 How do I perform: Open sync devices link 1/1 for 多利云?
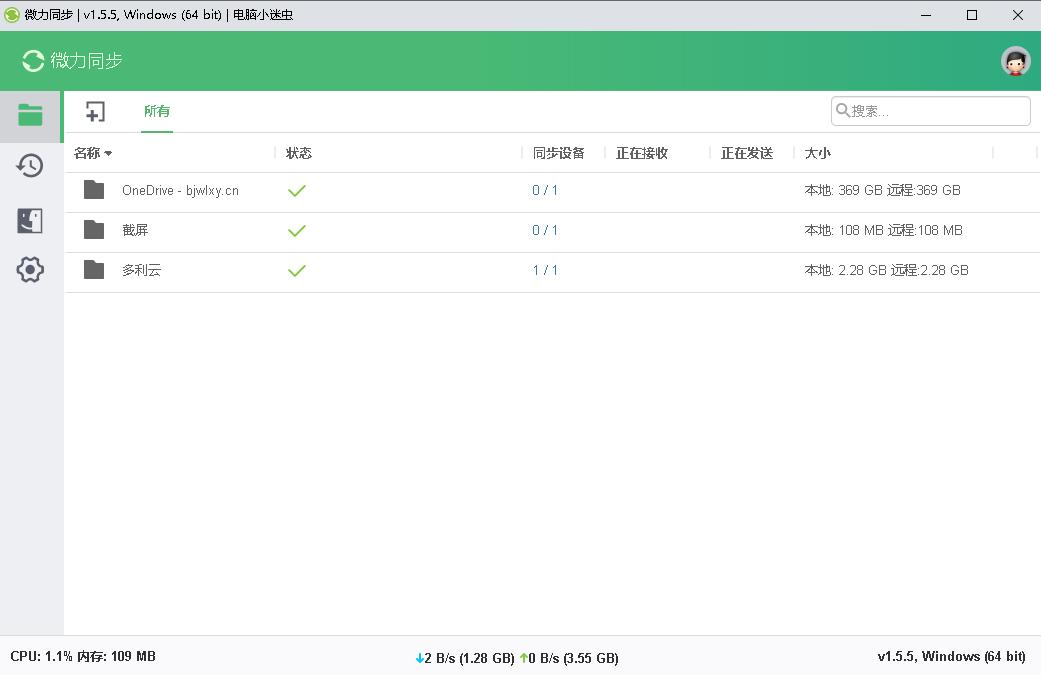click(x=545, y=270)
